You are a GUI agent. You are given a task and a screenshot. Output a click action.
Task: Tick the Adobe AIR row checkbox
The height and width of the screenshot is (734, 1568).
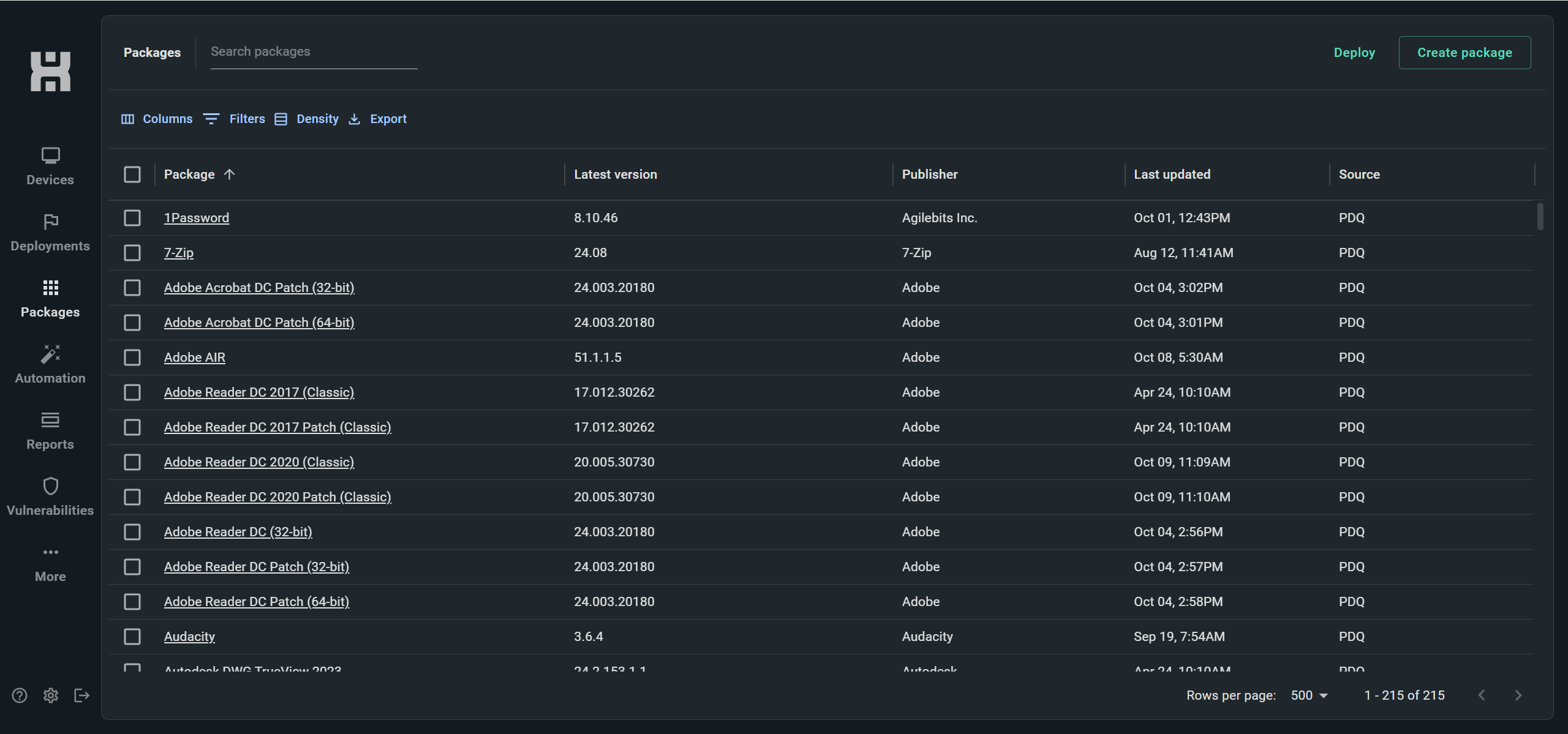click(132, 358)
